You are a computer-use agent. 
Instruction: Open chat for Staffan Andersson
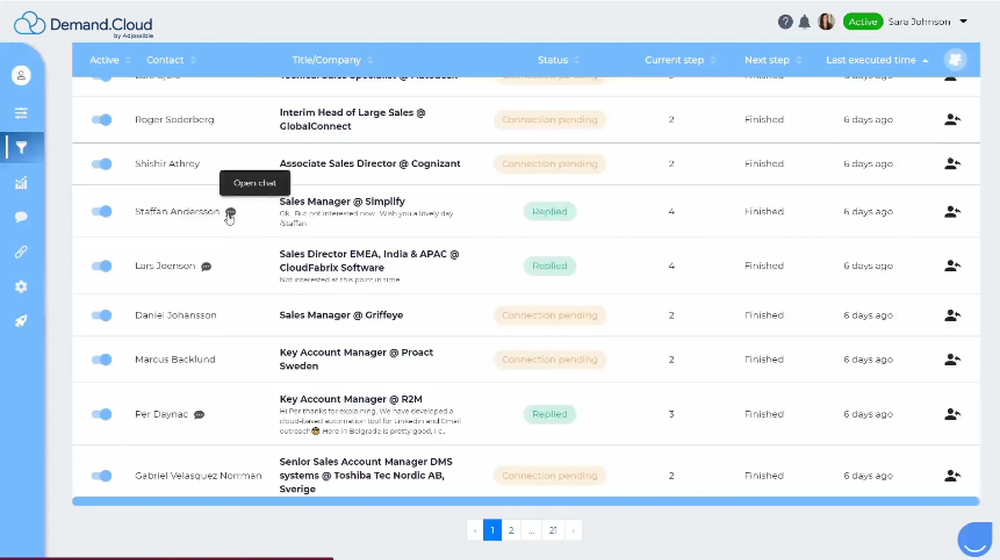[230, 212]
